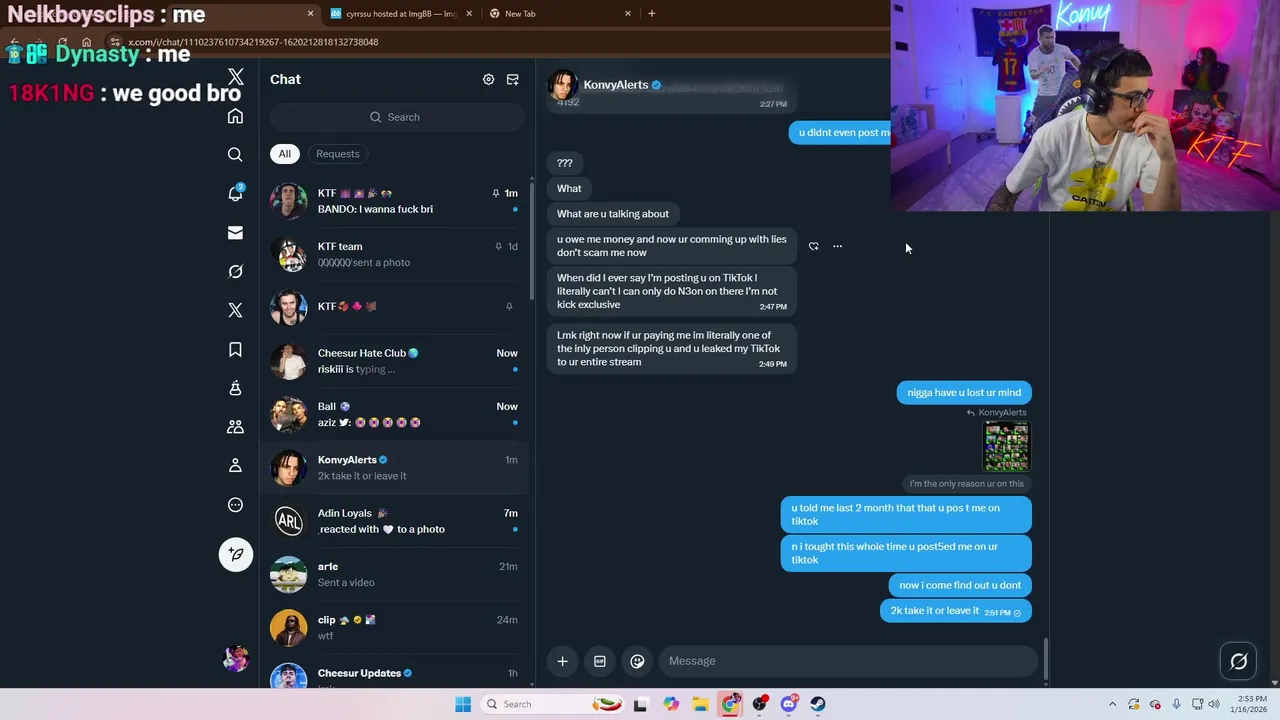The width and height of the screenshot is (1280, 720).
Task: Open Communities people icon in sidebar
Action: (235, 427)
